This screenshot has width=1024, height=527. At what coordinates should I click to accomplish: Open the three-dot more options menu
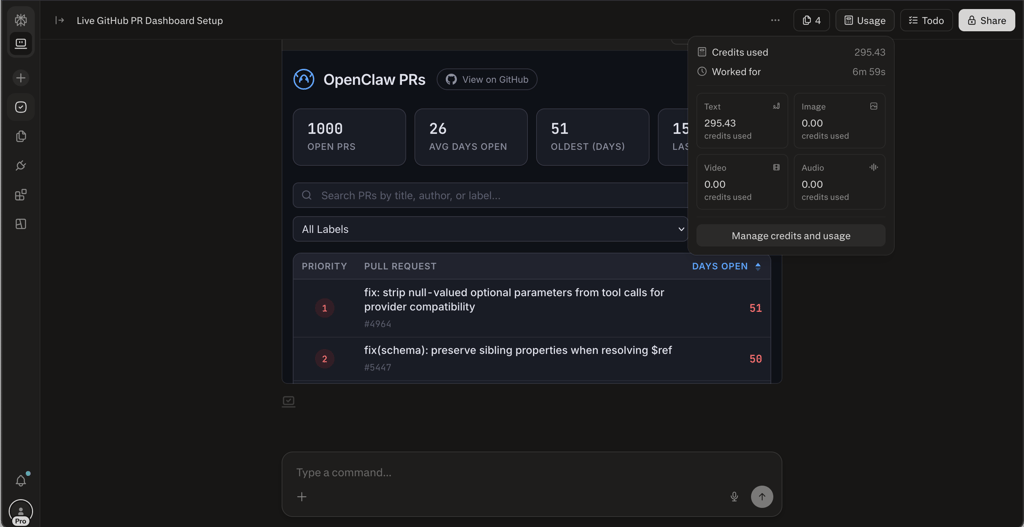point(775,20)
